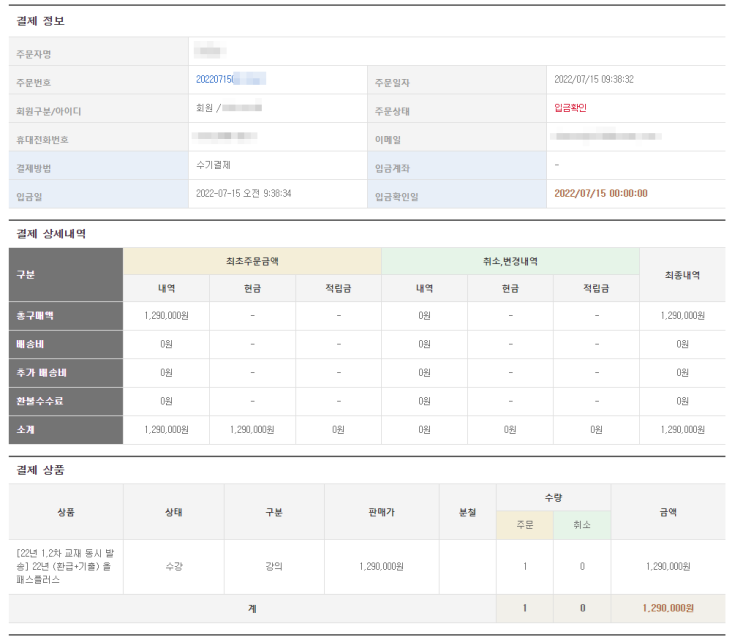Click the 상태 column header
The height and width of the screenshot is (640, 743).
click(x=174, y=512)
